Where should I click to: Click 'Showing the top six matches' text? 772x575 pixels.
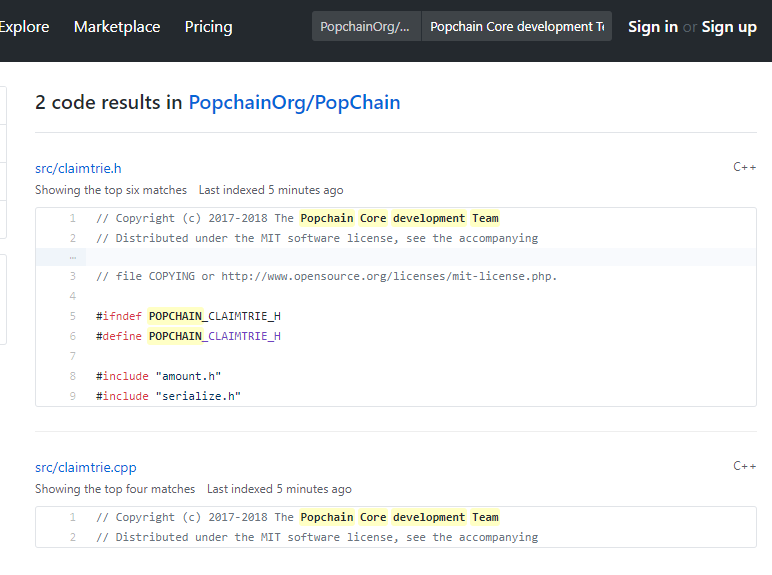pos(111,190)
